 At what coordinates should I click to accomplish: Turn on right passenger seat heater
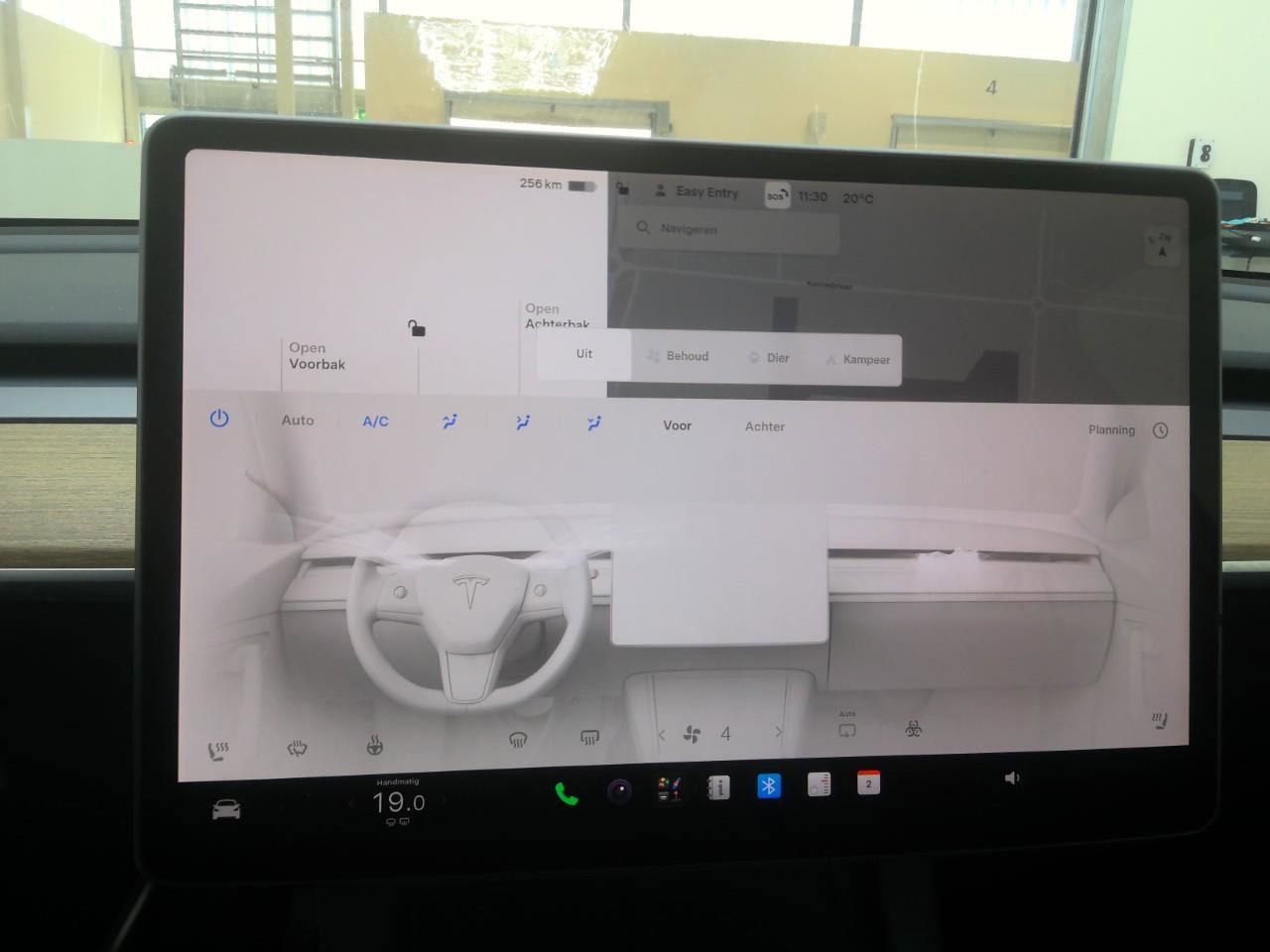click(1159, 720)
